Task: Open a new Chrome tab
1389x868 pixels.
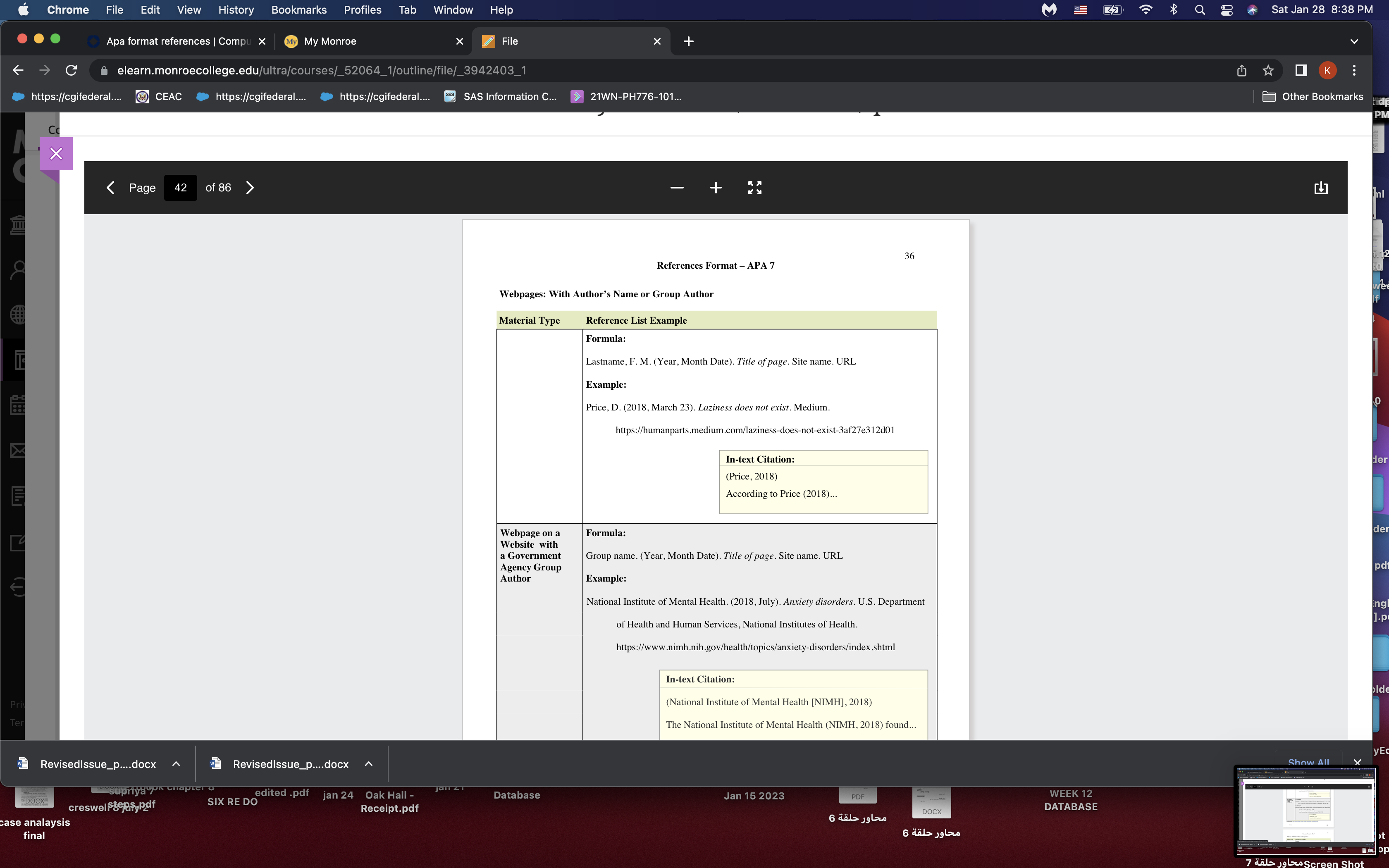Action: [x=689, y=41]
